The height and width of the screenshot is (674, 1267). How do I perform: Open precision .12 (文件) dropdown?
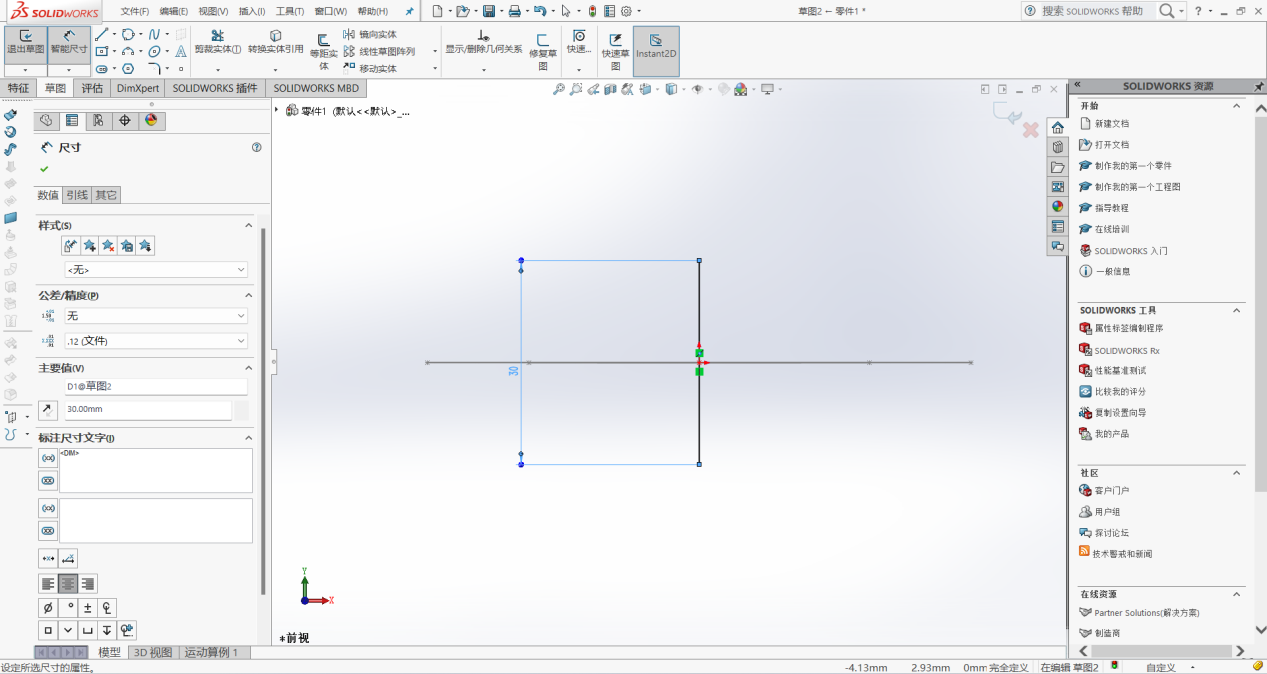pos(156,341)
